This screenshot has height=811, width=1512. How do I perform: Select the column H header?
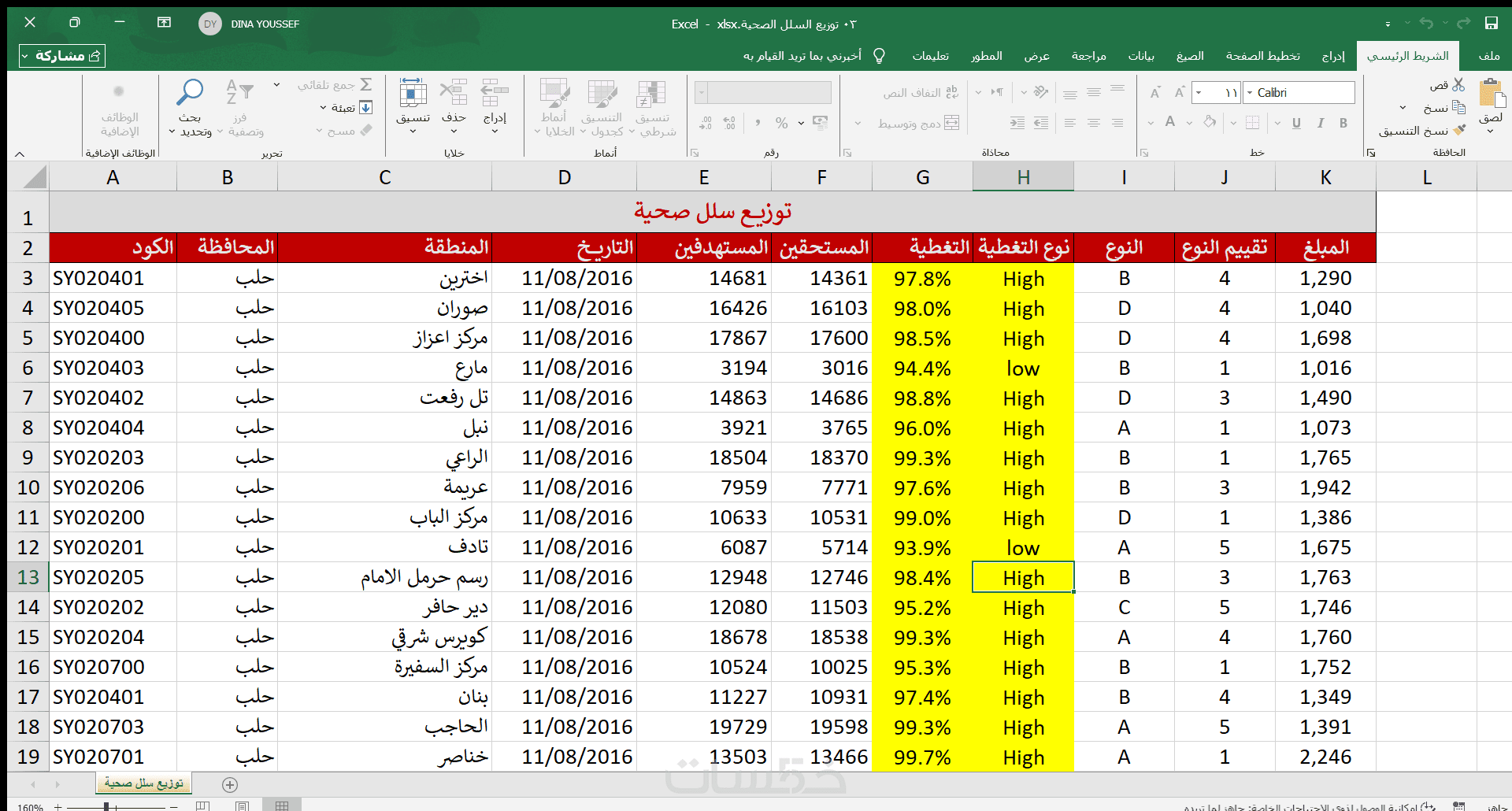pos(1023,177)
